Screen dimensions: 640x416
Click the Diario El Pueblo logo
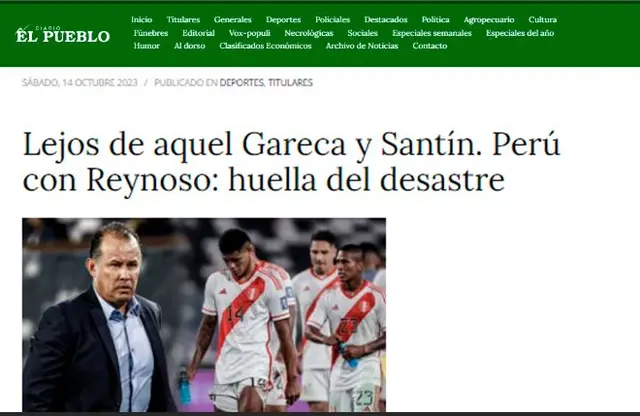63,35
